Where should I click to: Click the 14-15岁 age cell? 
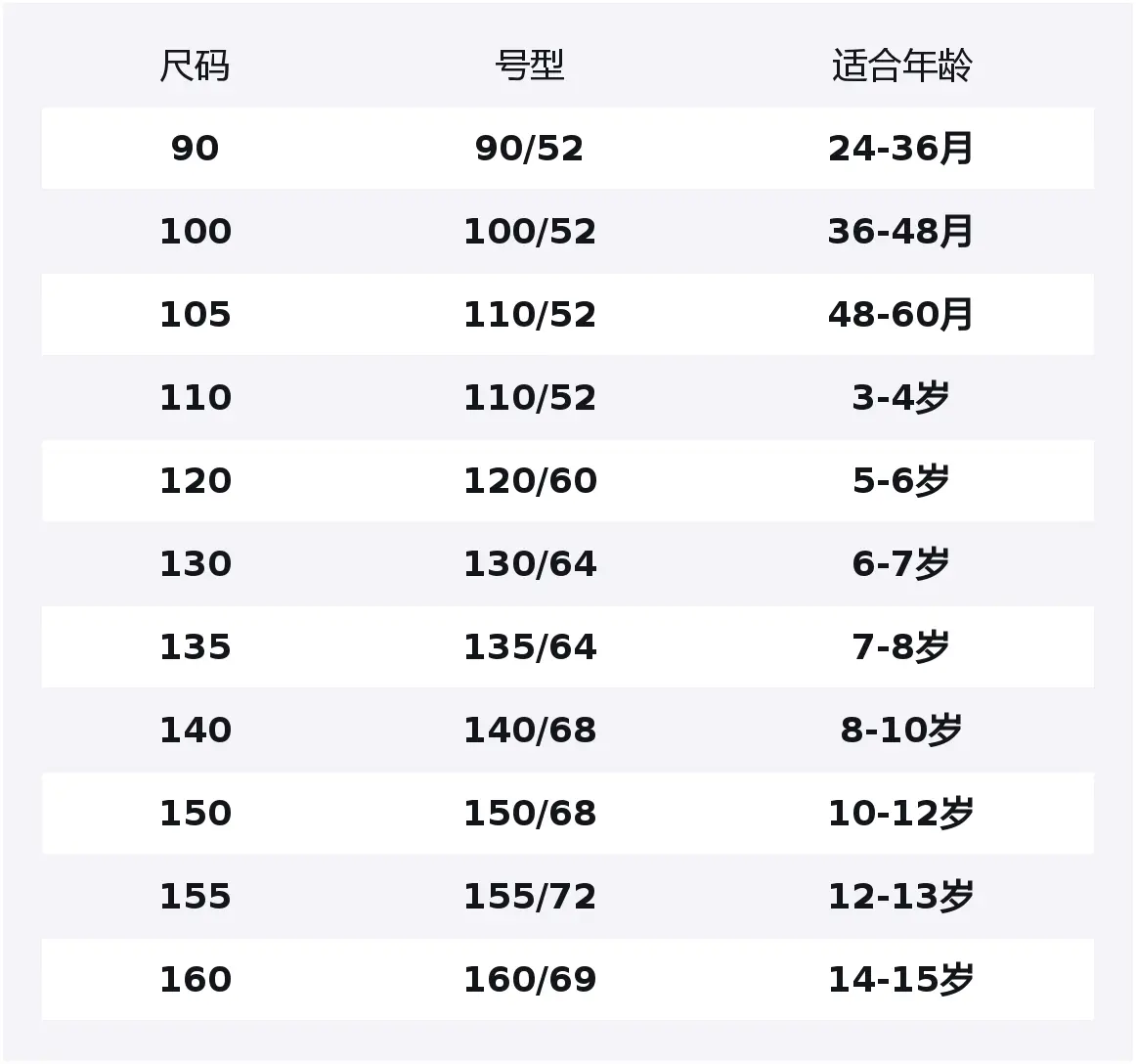click(900, 980)
